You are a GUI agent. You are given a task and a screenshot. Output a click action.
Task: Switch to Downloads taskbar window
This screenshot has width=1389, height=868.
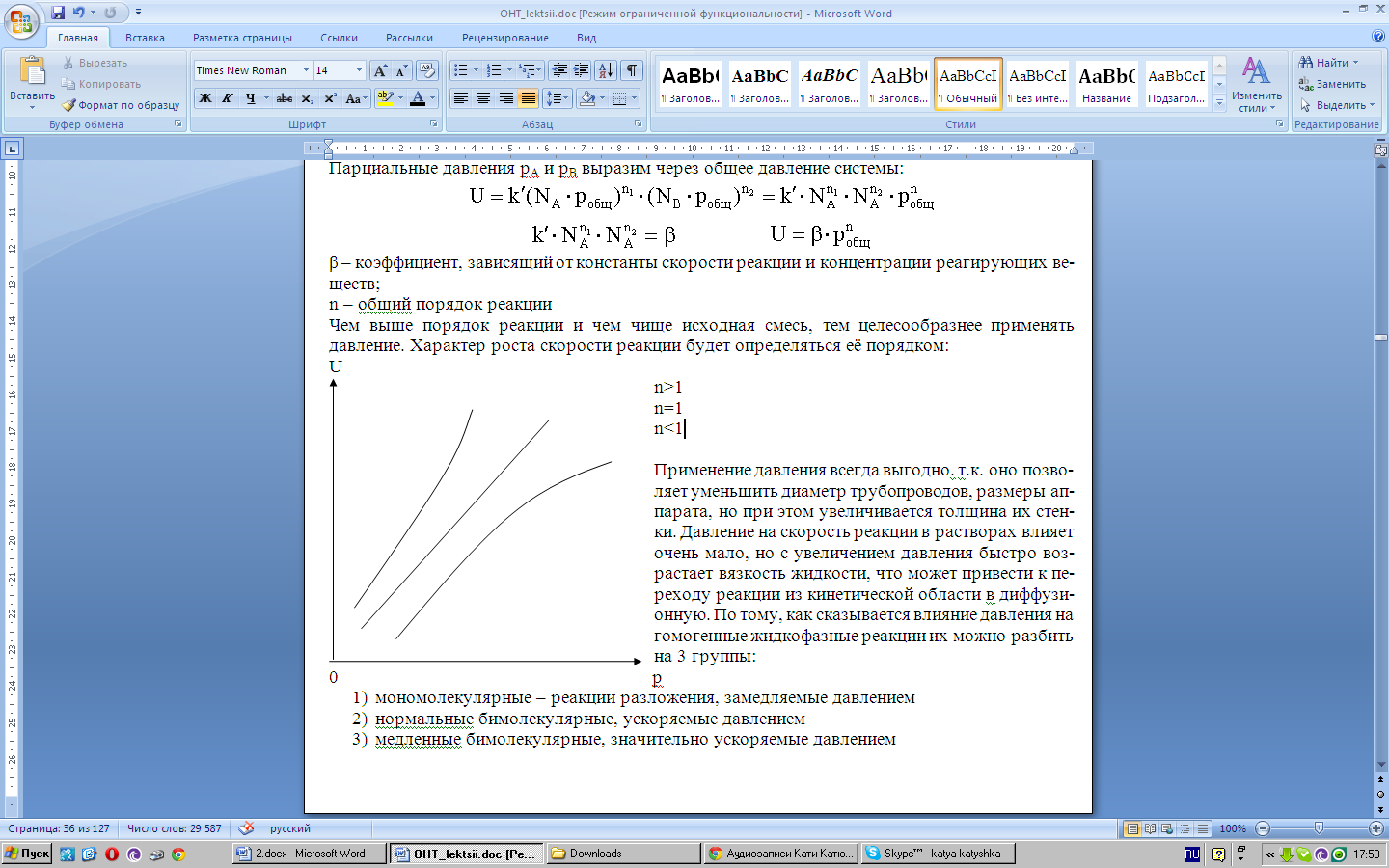(623, 854)
